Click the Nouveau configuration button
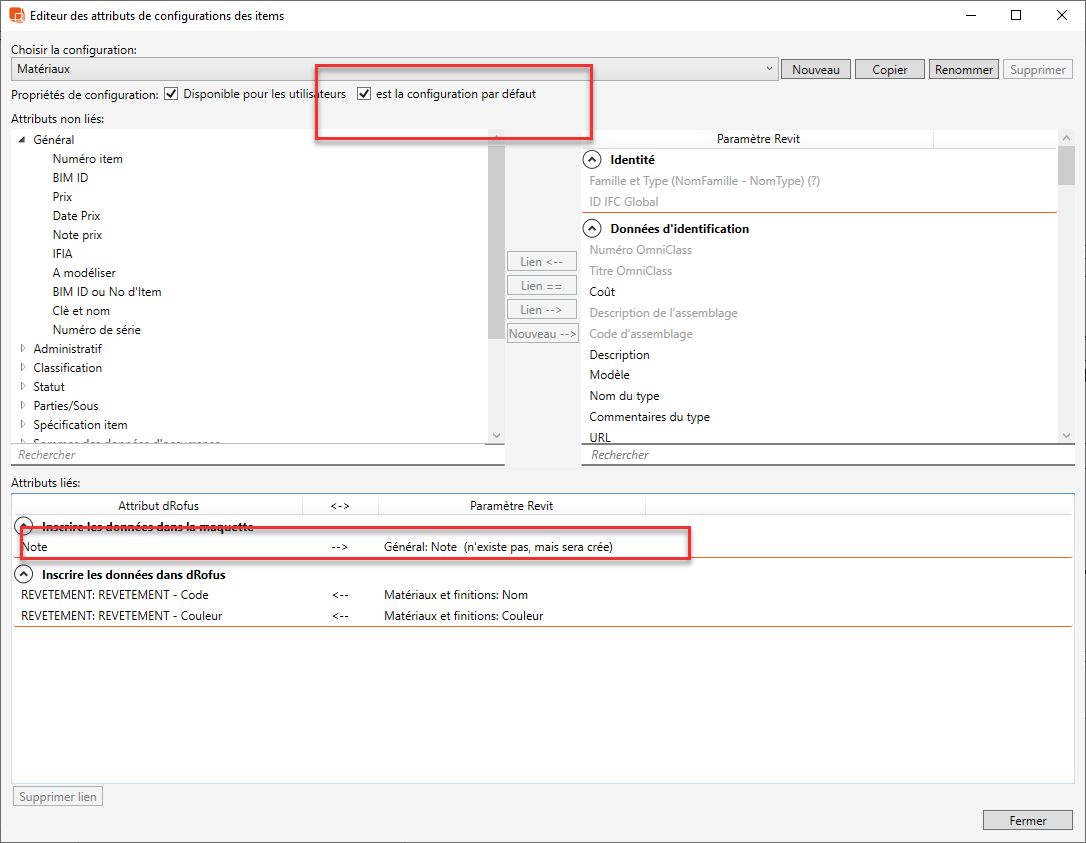 click(x=815, y=70)
